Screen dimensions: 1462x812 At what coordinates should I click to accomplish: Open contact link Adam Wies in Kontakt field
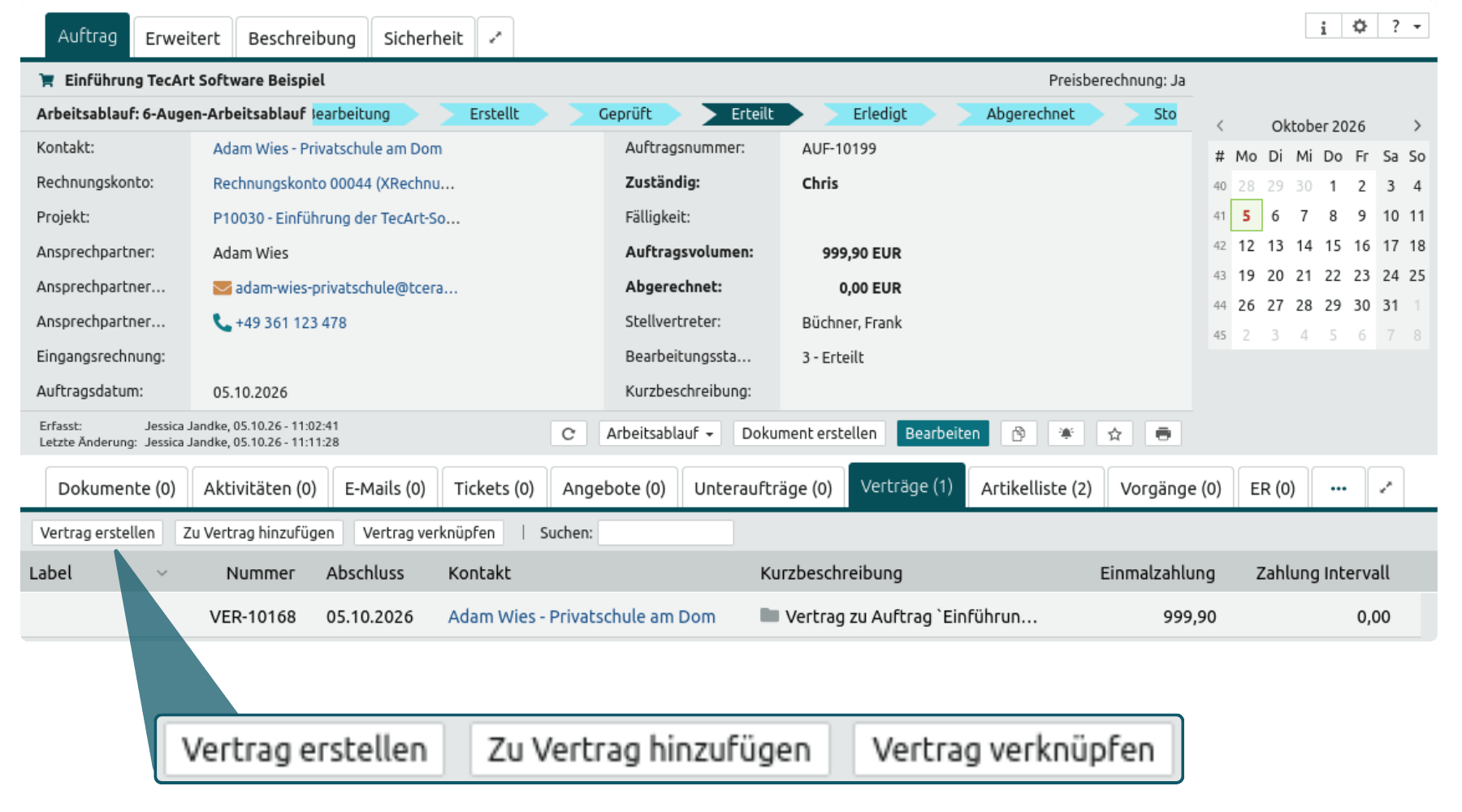(327, 149)
